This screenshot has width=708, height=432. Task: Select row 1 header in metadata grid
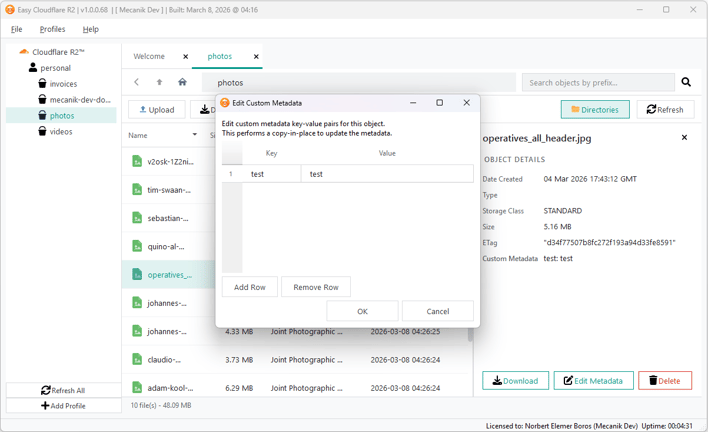[x=232, y=174]
